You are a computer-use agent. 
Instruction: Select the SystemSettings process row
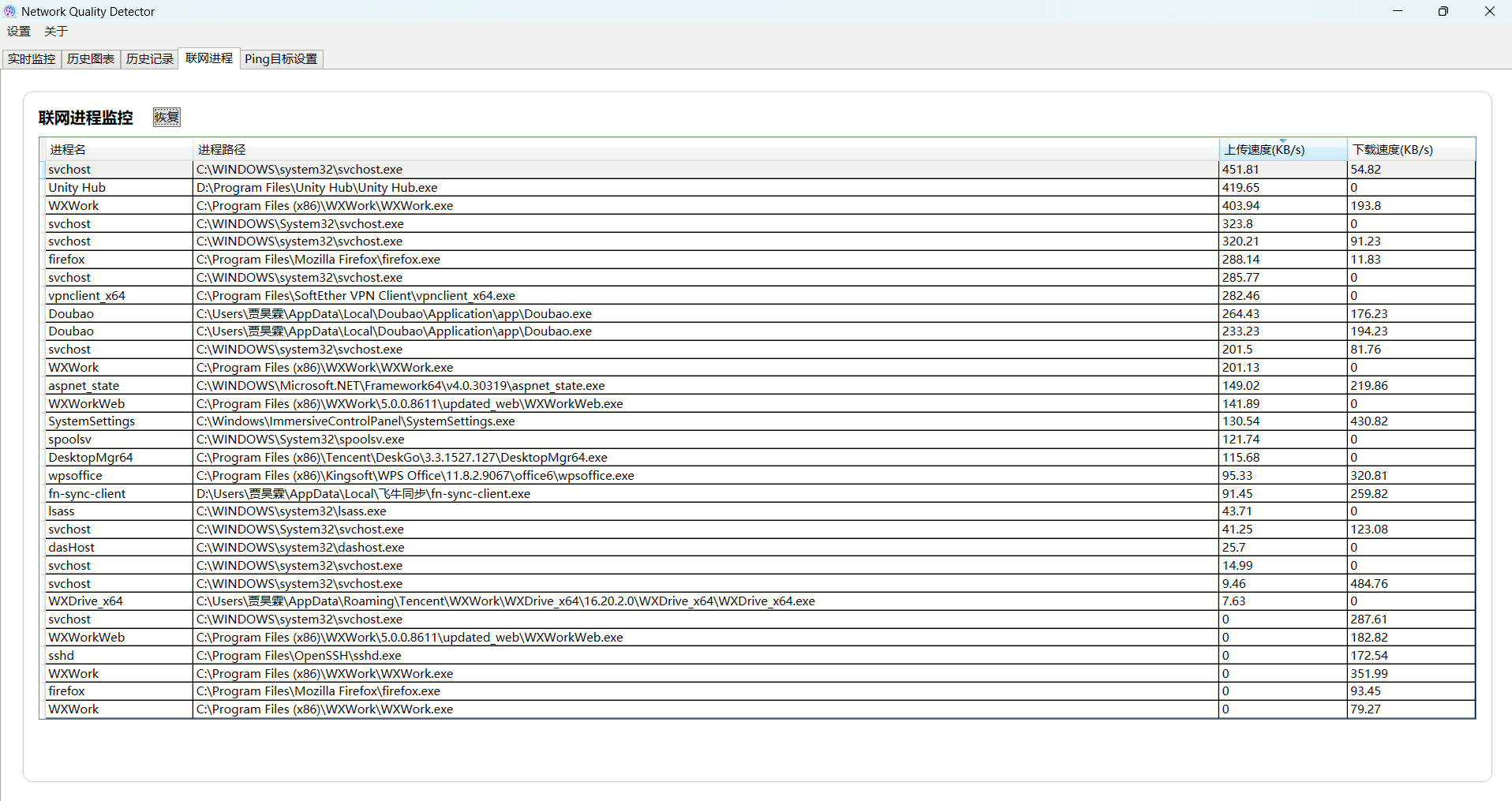[92, 421]
